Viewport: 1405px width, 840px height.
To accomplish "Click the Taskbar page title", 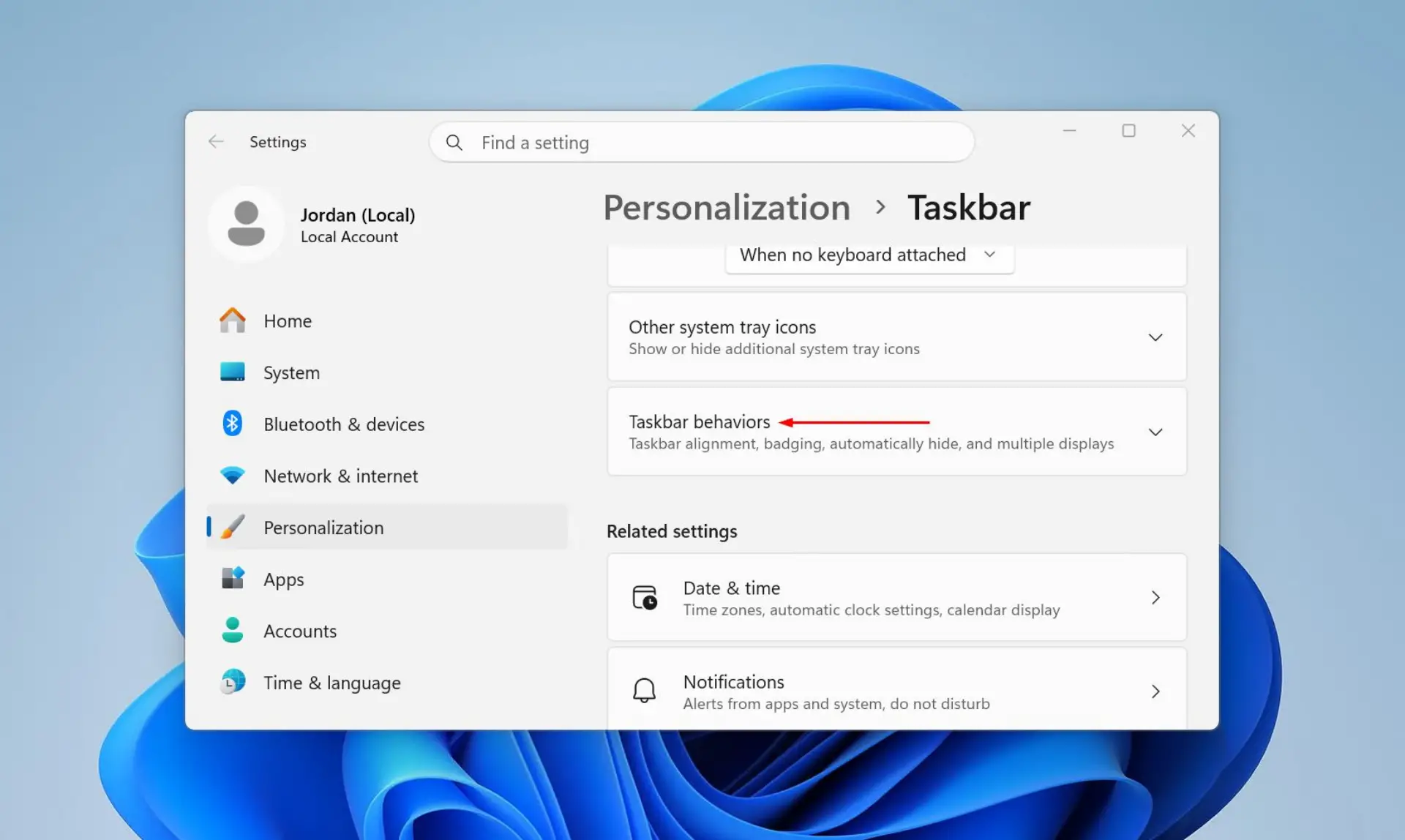I will click(969, 208).
